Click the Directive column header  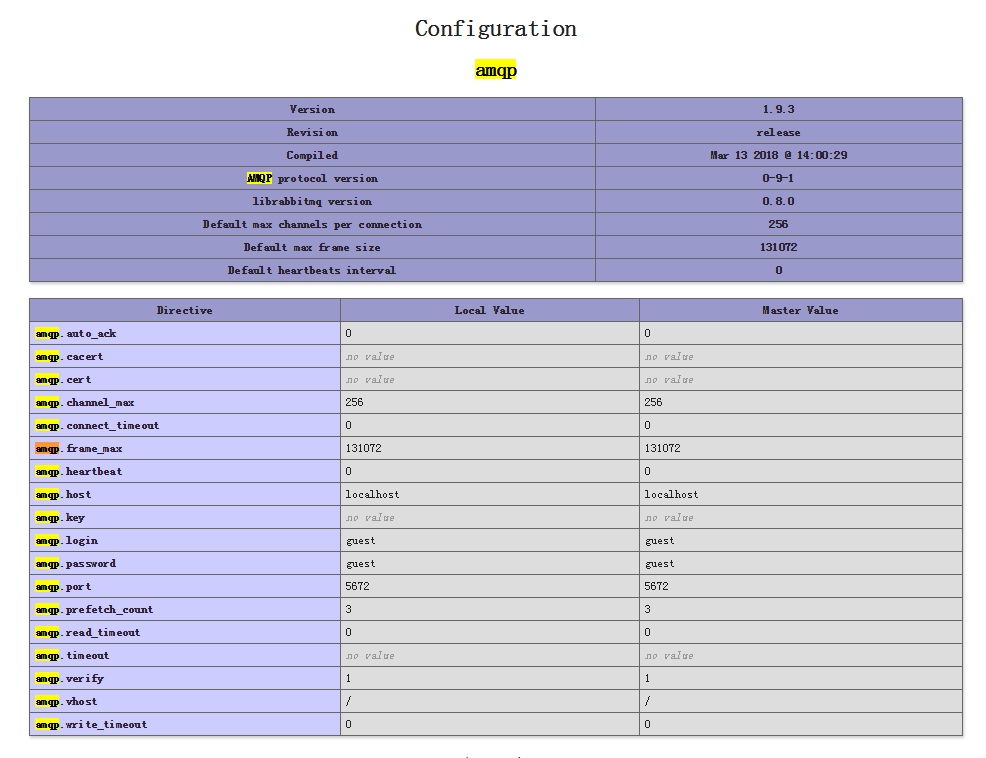(185, 310)
